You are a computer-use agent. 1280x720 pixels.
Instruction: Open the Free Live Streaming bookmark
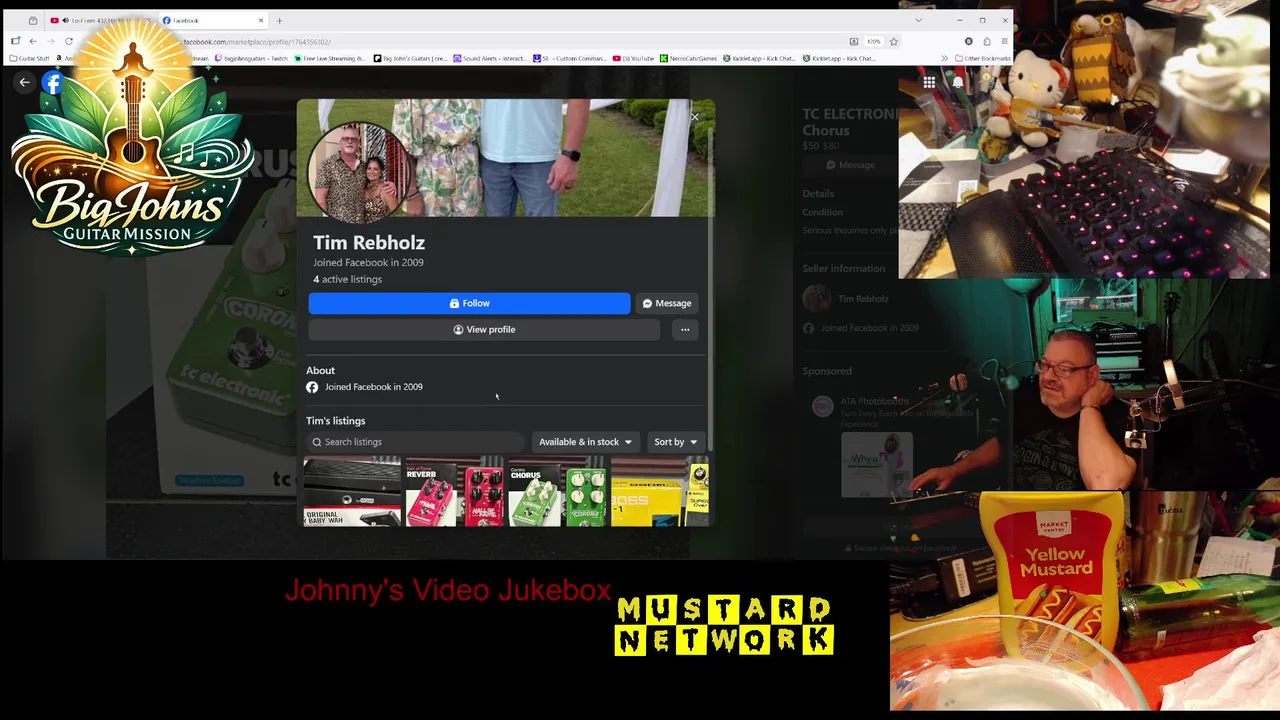(330, 58)
